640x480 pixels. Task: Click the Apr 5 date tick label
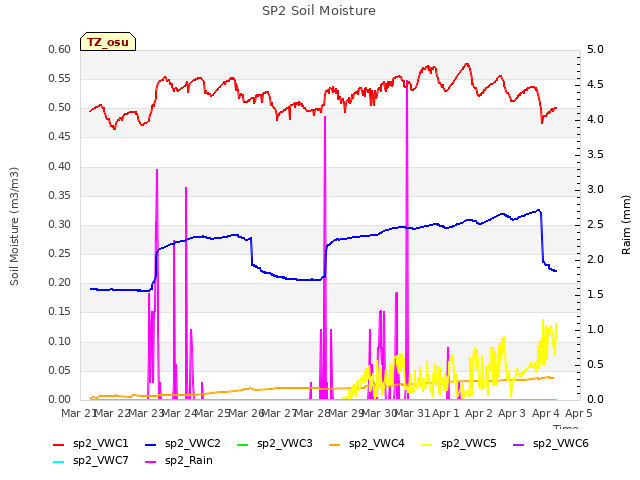point(578,413)
